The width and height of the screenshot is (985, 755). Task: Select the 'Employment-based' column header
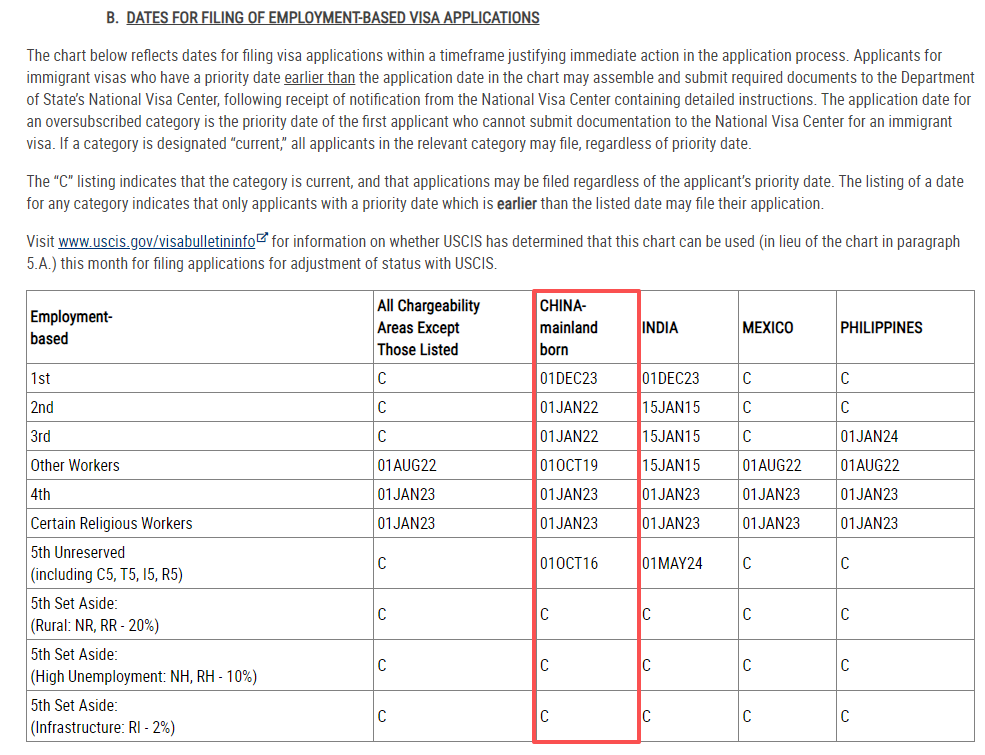coord(71,328)
